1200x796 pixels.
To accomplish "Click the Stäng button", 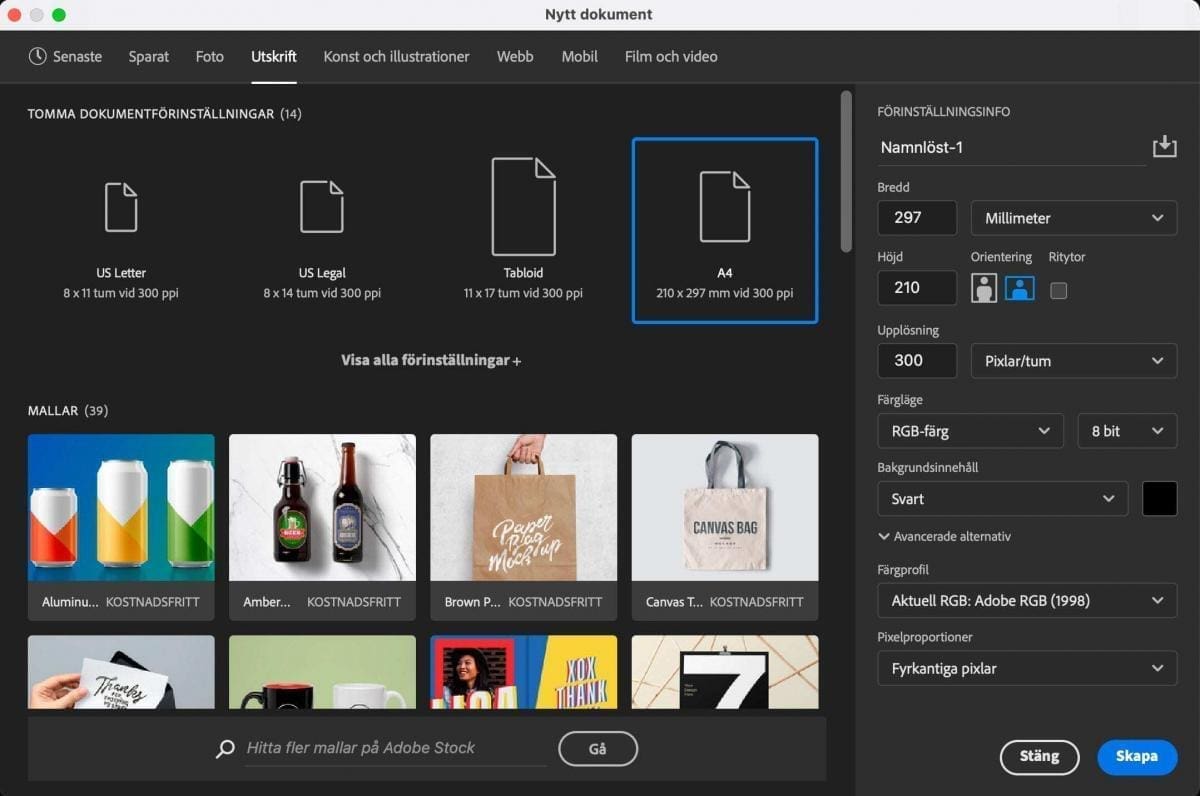I will tap(1039, 757).
